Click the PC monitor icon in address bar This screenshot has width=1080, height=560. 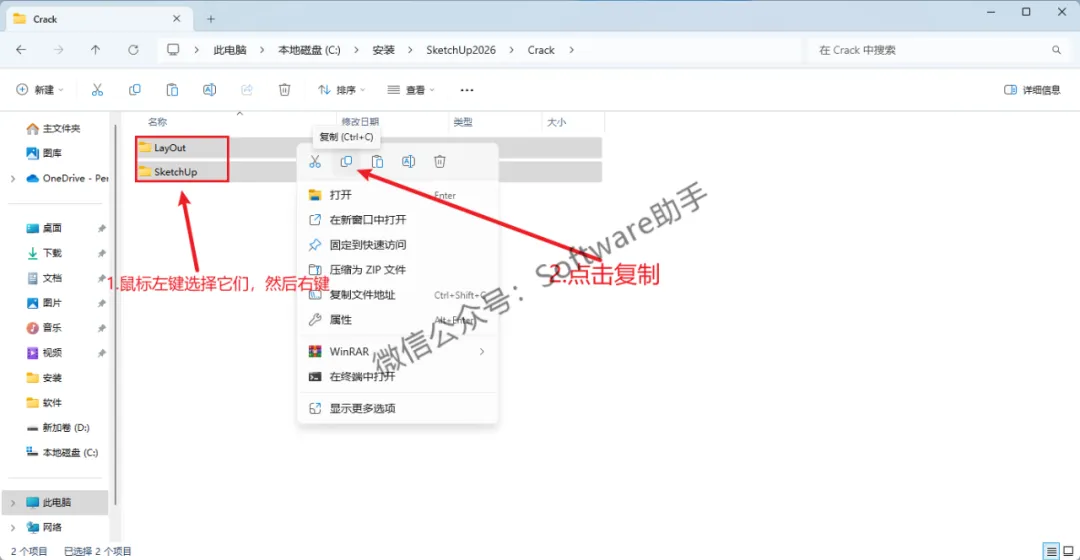point(173,50)
